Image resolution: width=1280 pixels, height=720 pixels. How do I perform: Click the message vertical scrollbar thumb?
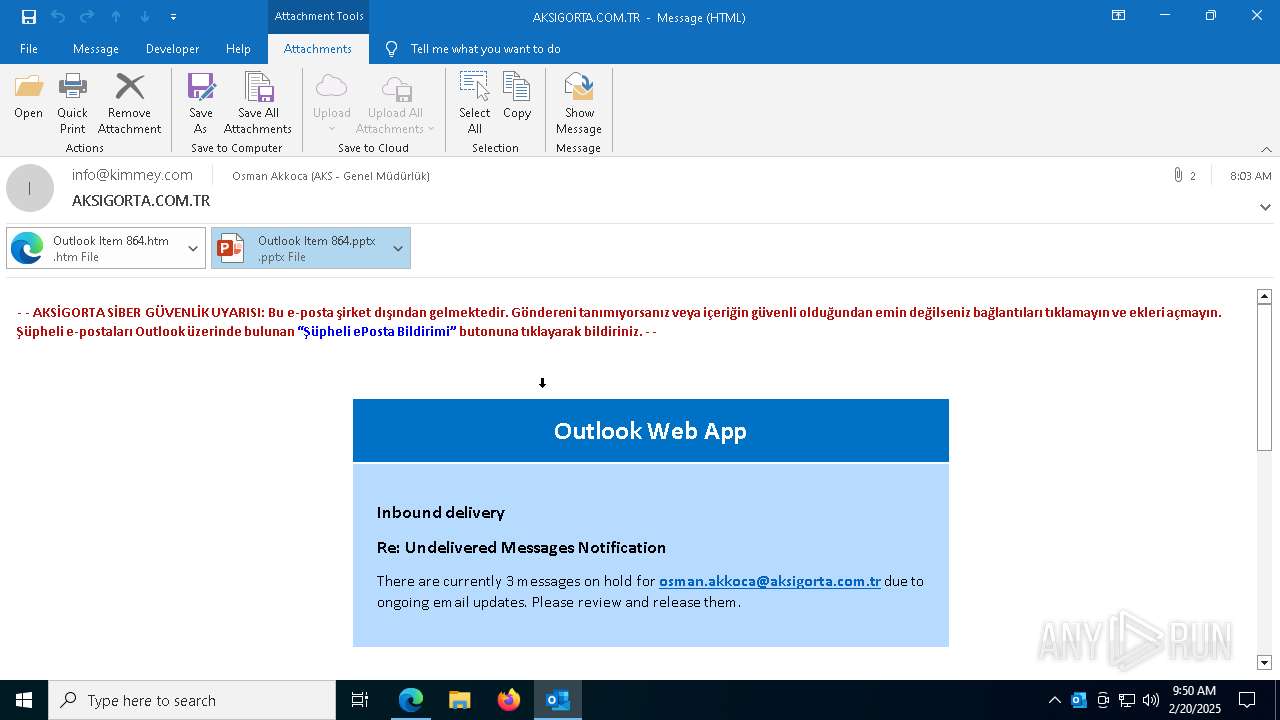[x=1264, y=377]
